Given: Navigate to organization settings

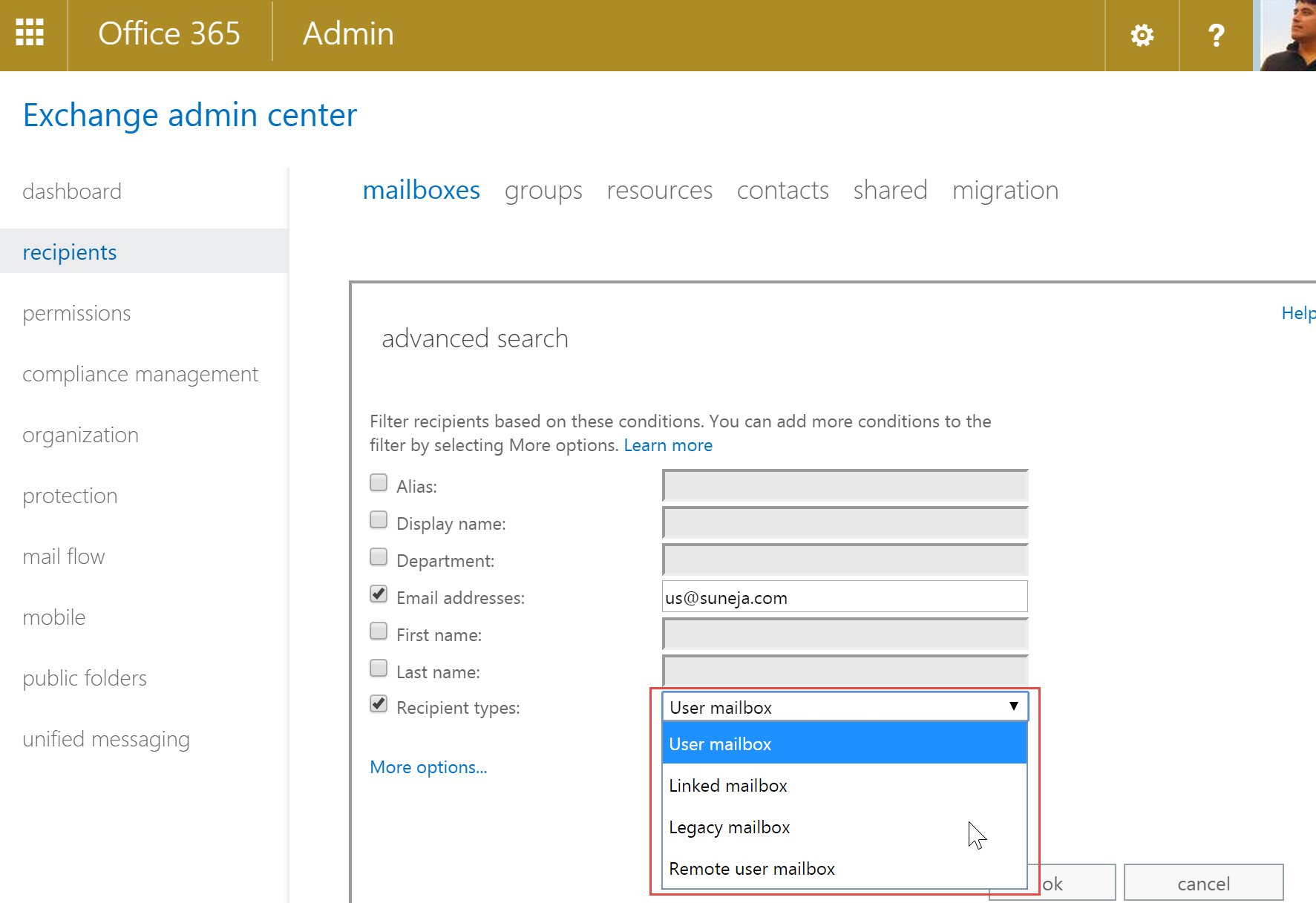Looking at the screenshot, I should pyautogui.click(x=80, y=435).
